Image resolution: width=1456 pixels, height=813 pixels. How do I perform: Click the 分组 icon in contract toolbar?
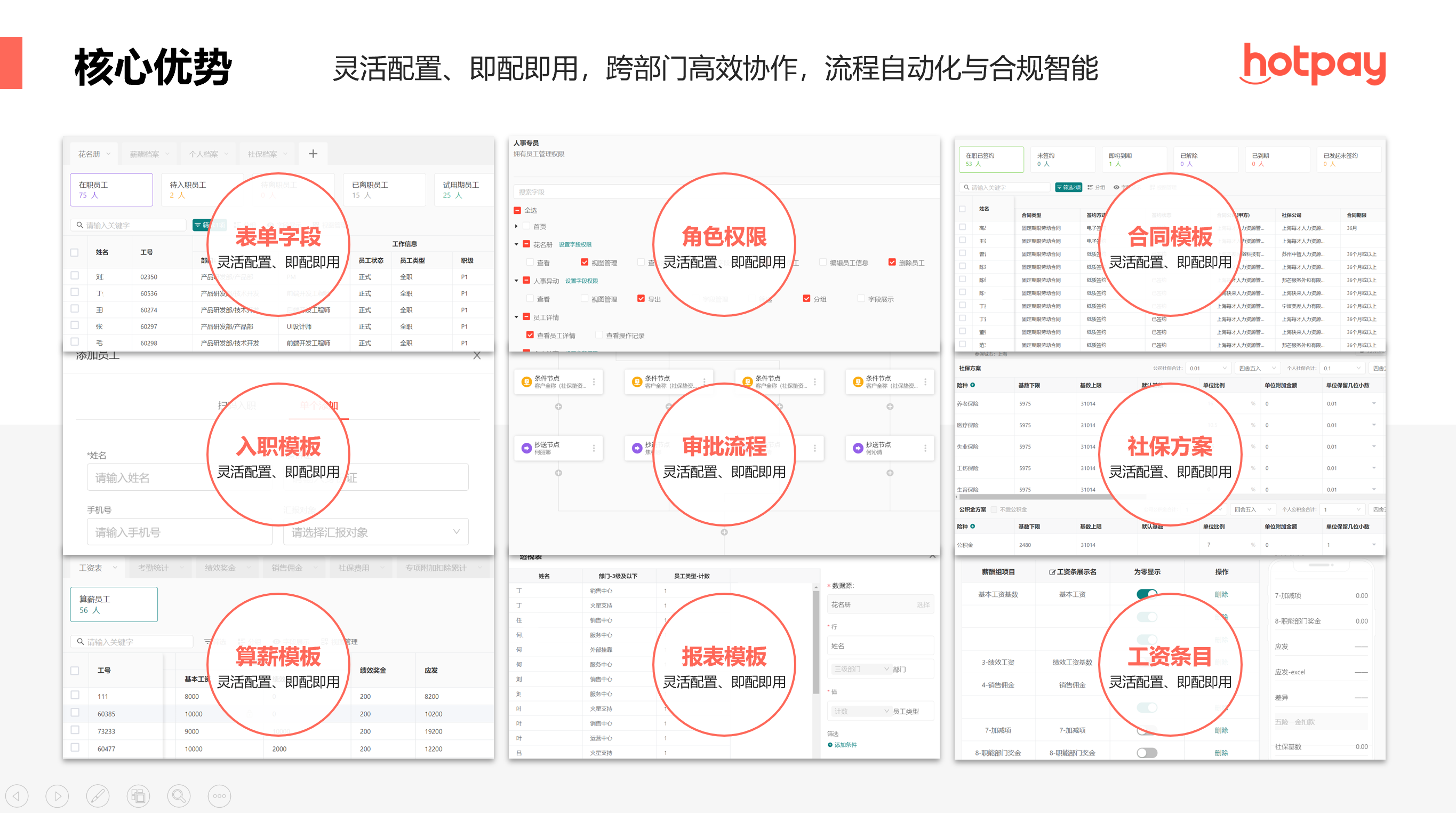pos(1090,187)
